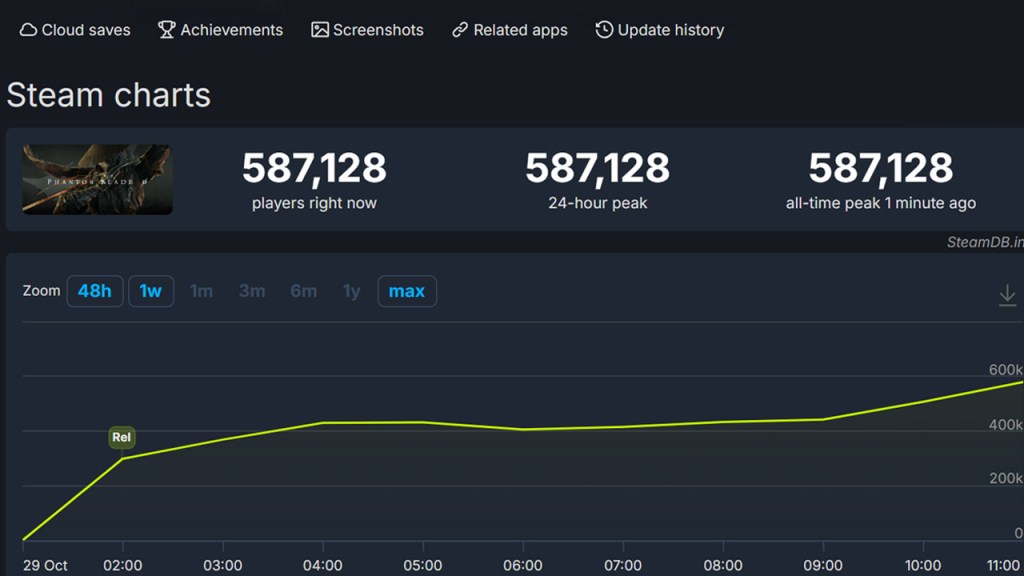This screenshot has width=1024, height=576.
Task: Set chart zoom to 1y
Action: tap(351, 291)
